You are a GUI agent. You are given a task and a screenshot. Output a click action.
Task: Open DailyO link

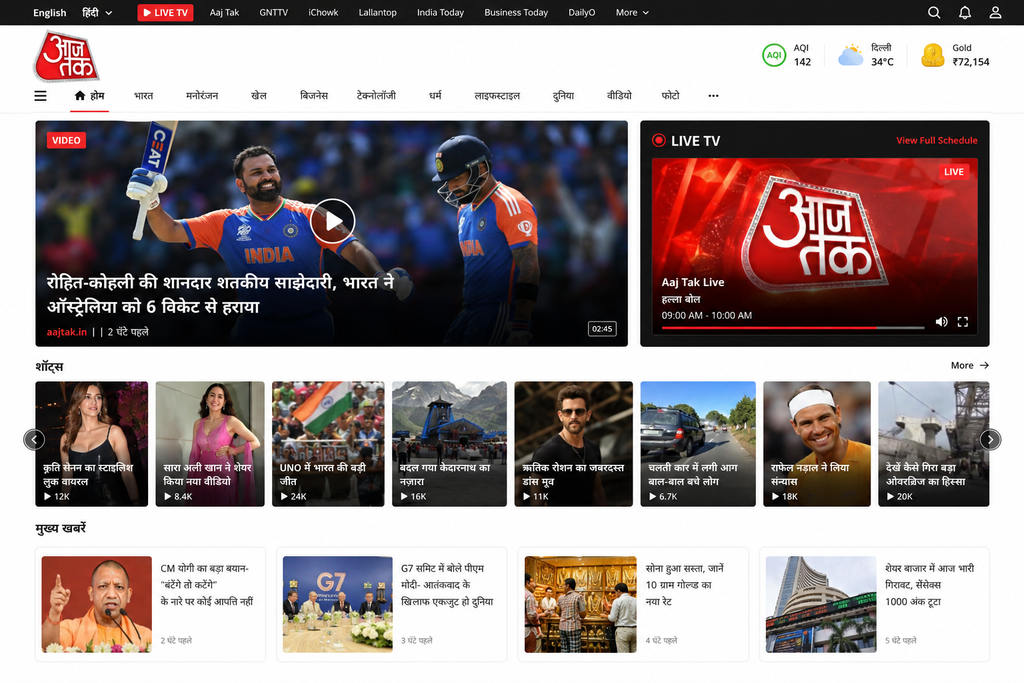click(581, 12)
